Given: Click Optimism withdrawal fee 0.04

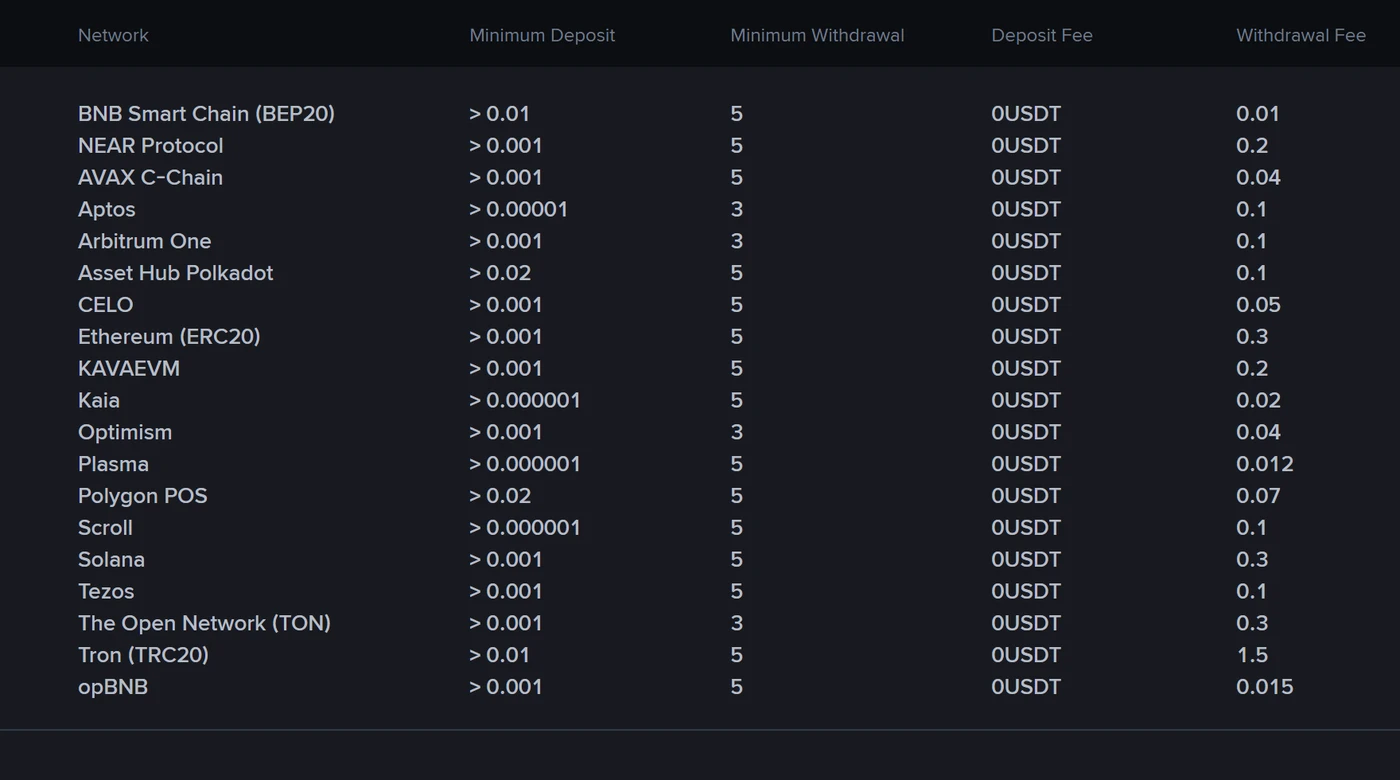Looking at the screenshot, I should pyautogui.click(x=1258, y=433).
